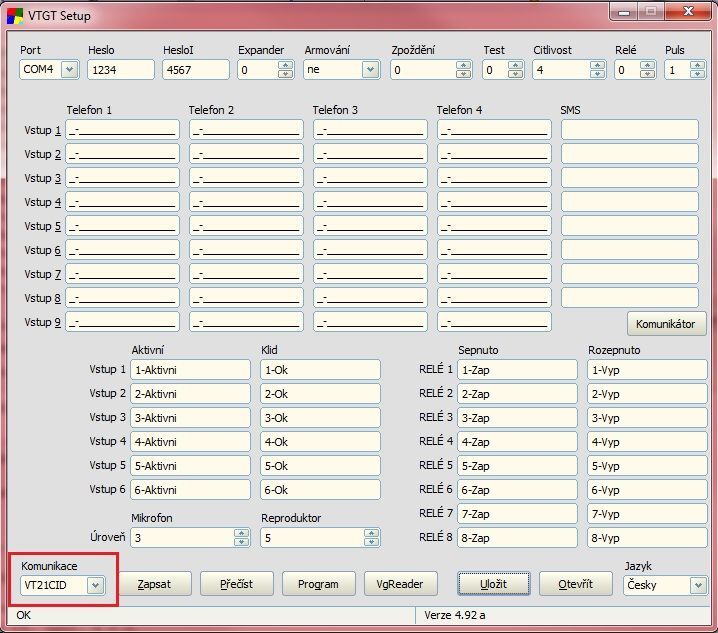Image resolution: width=718 pixels, height=633 pixels.
Task: Increase the Mikrofon level
Action: [x=241, y=533]
